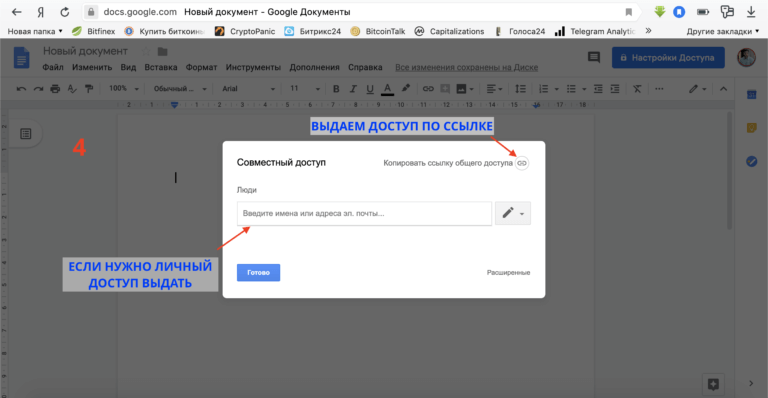Open the Вставка menu

tap(161, 67)
